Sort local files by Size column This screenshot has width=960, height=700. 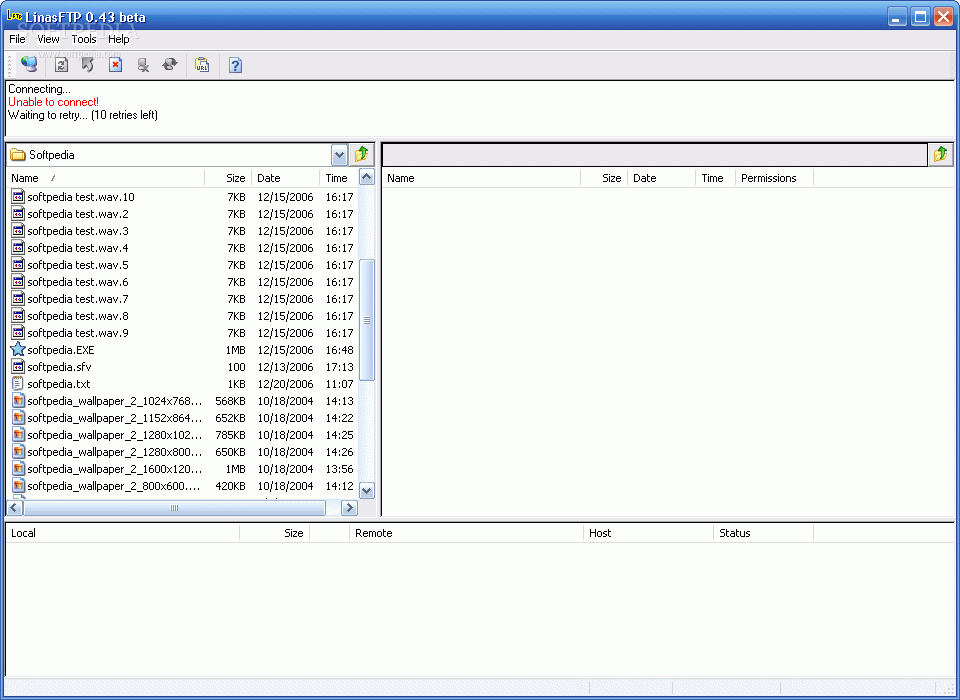228,178
